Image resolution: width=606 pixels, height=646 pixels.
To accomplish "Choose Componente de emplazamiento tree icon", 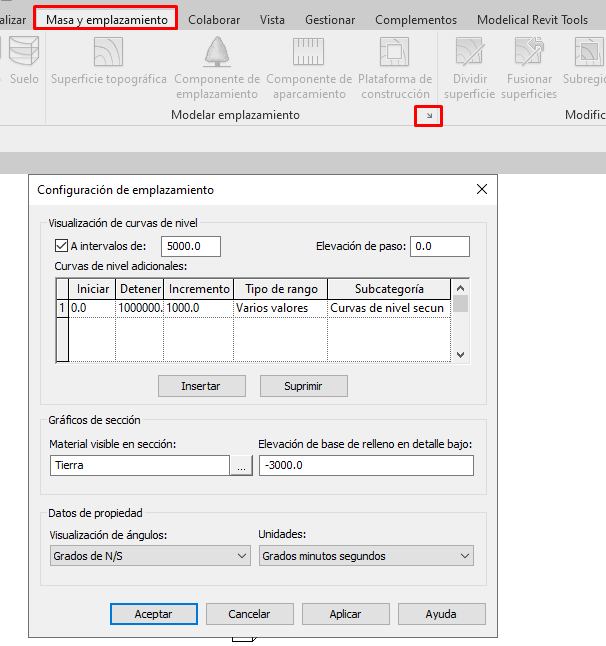I will (217, 51).
